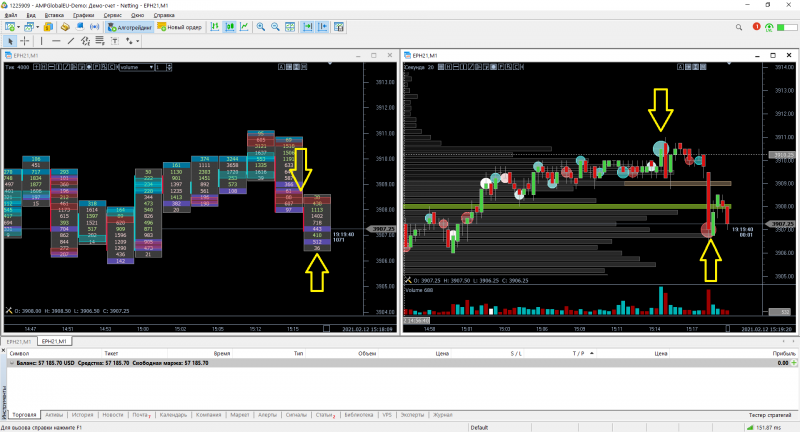Open the dropdown arrow beside new chart
Viewport: 800px width, 432px height.
coord(18,27)
